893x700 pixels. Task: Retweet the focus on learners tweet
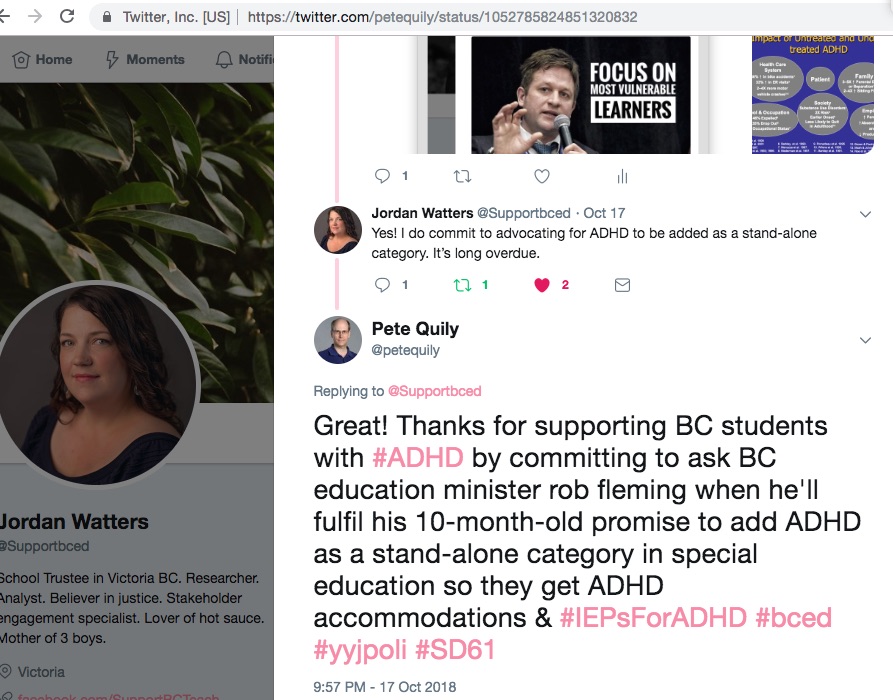(462, 177)
